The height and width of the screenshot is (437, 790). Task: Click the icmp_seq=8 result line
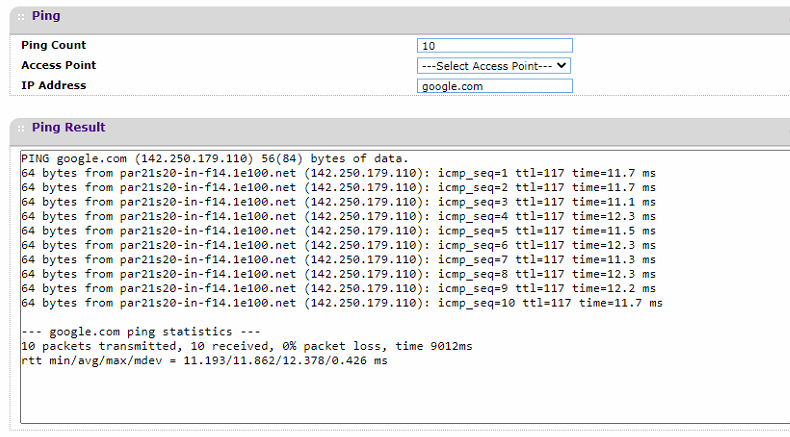pos(339,274)
